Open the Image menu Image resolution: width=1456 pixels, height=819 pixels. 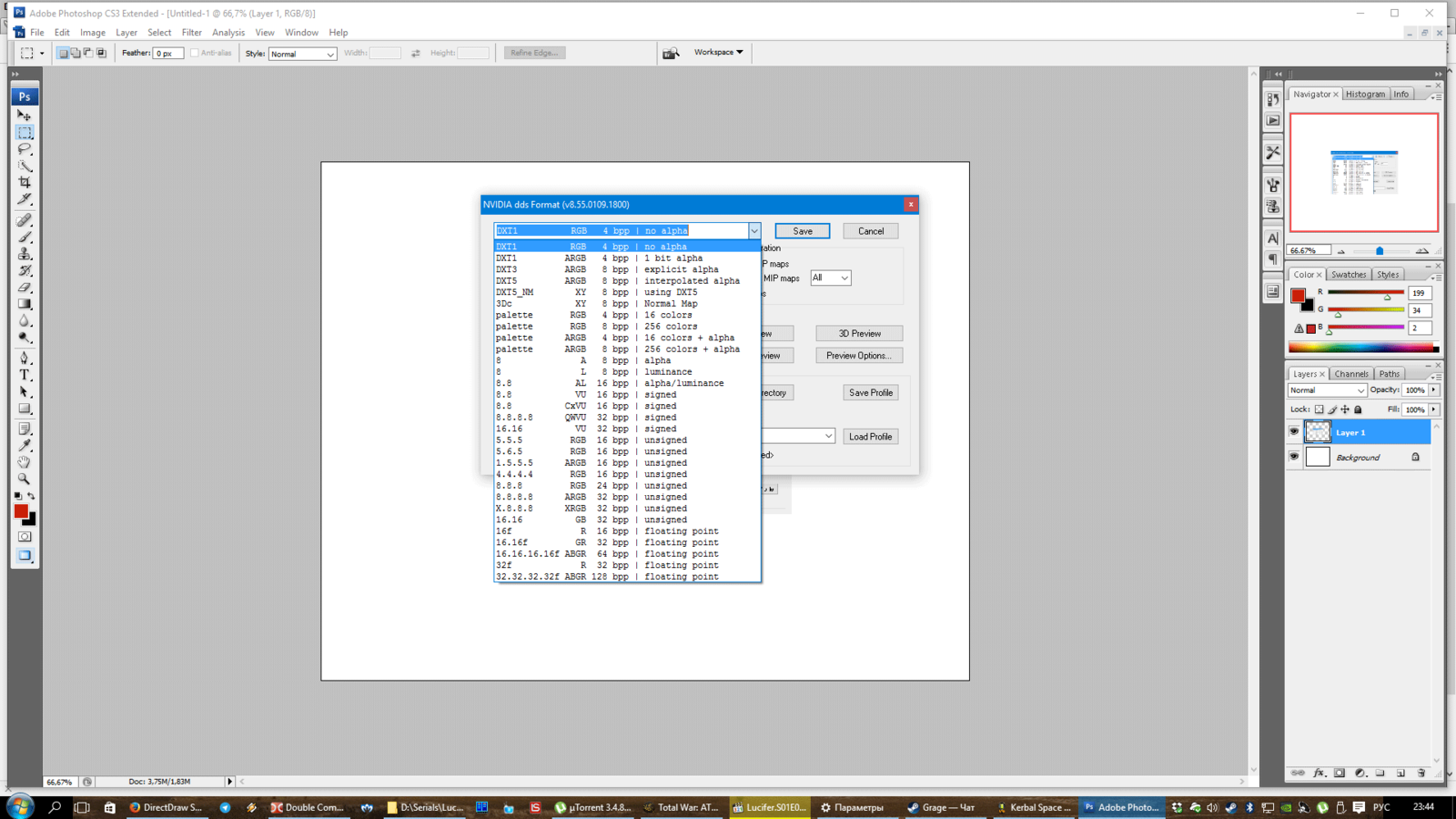[x=93, y=32]
